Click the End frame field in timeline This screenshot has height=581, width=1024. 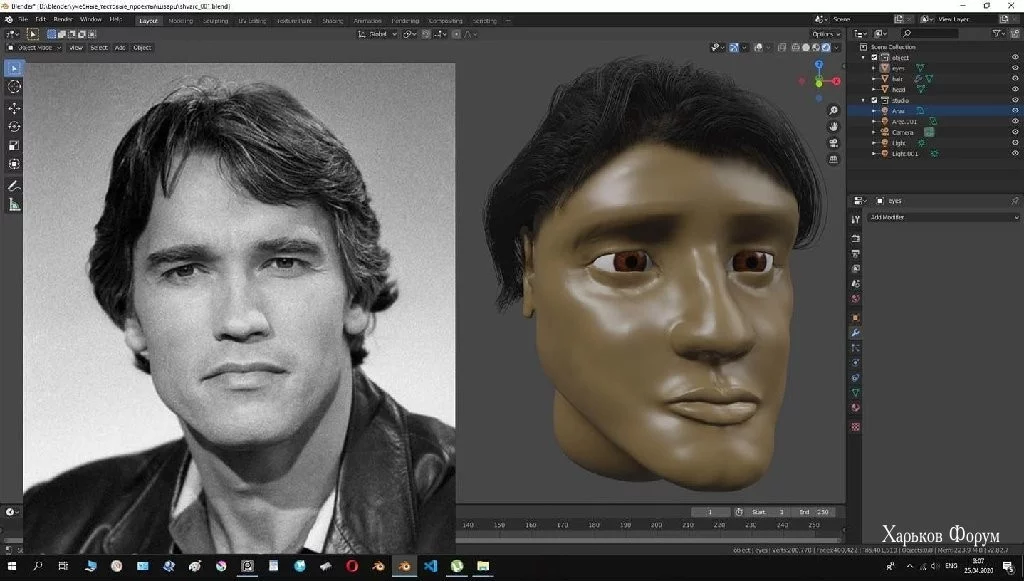coord(814,512)
